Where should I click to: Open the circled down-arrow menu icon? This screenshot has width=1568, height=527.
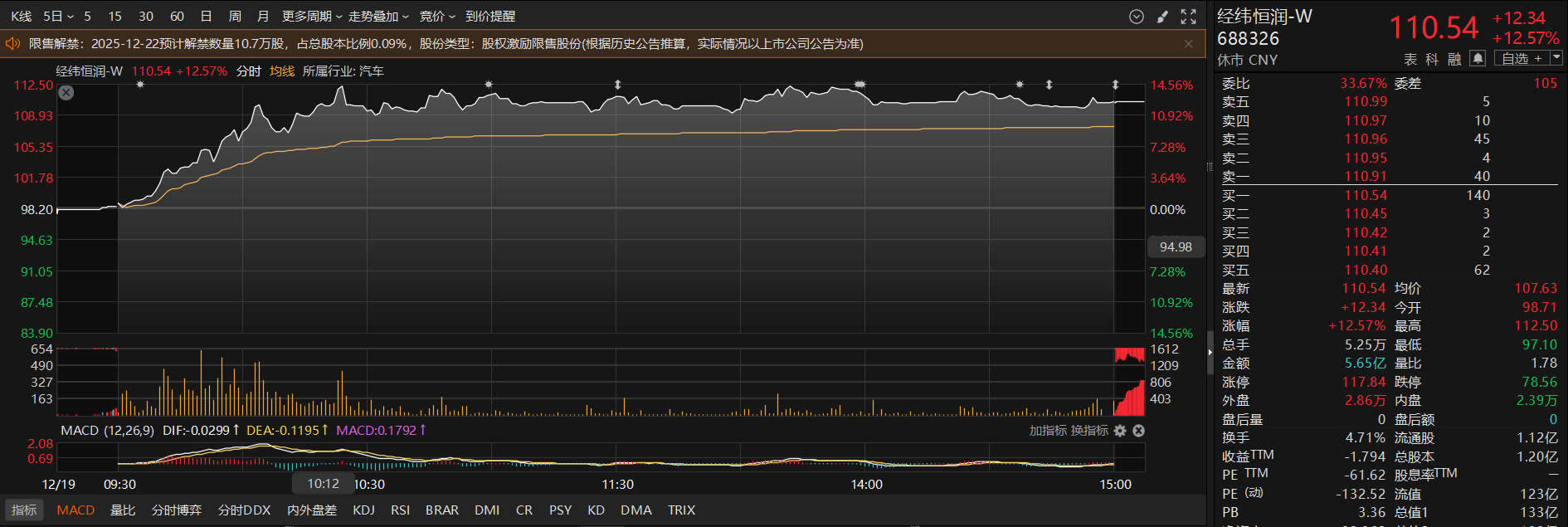pyautogui.click(x=1137, y=17)
